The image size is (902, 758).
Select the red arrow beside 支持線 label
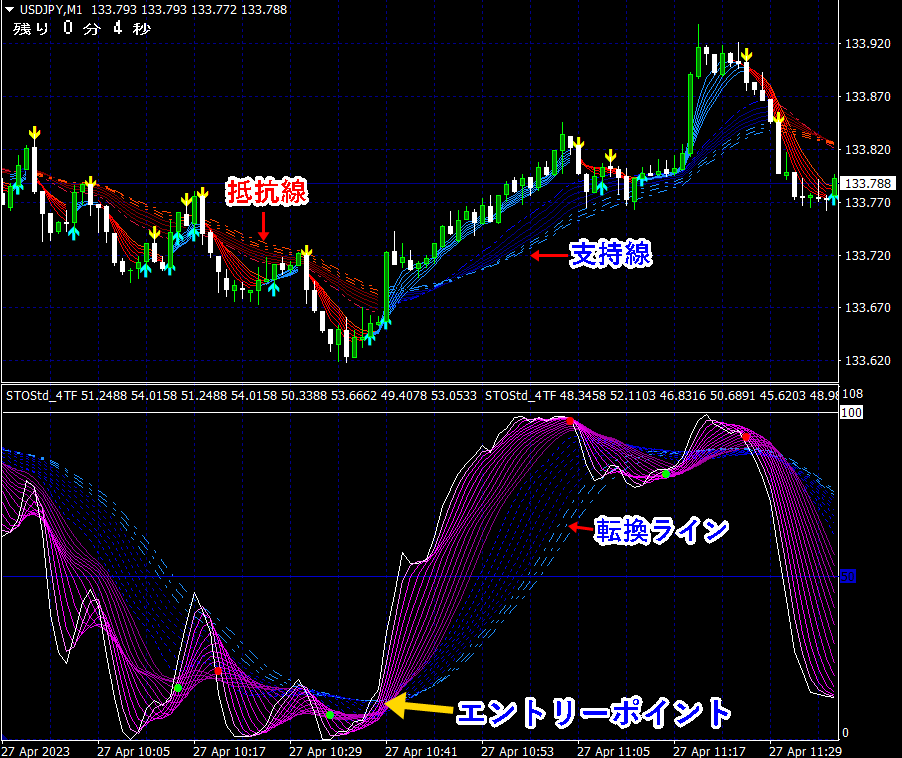click(x=547, y=256)
